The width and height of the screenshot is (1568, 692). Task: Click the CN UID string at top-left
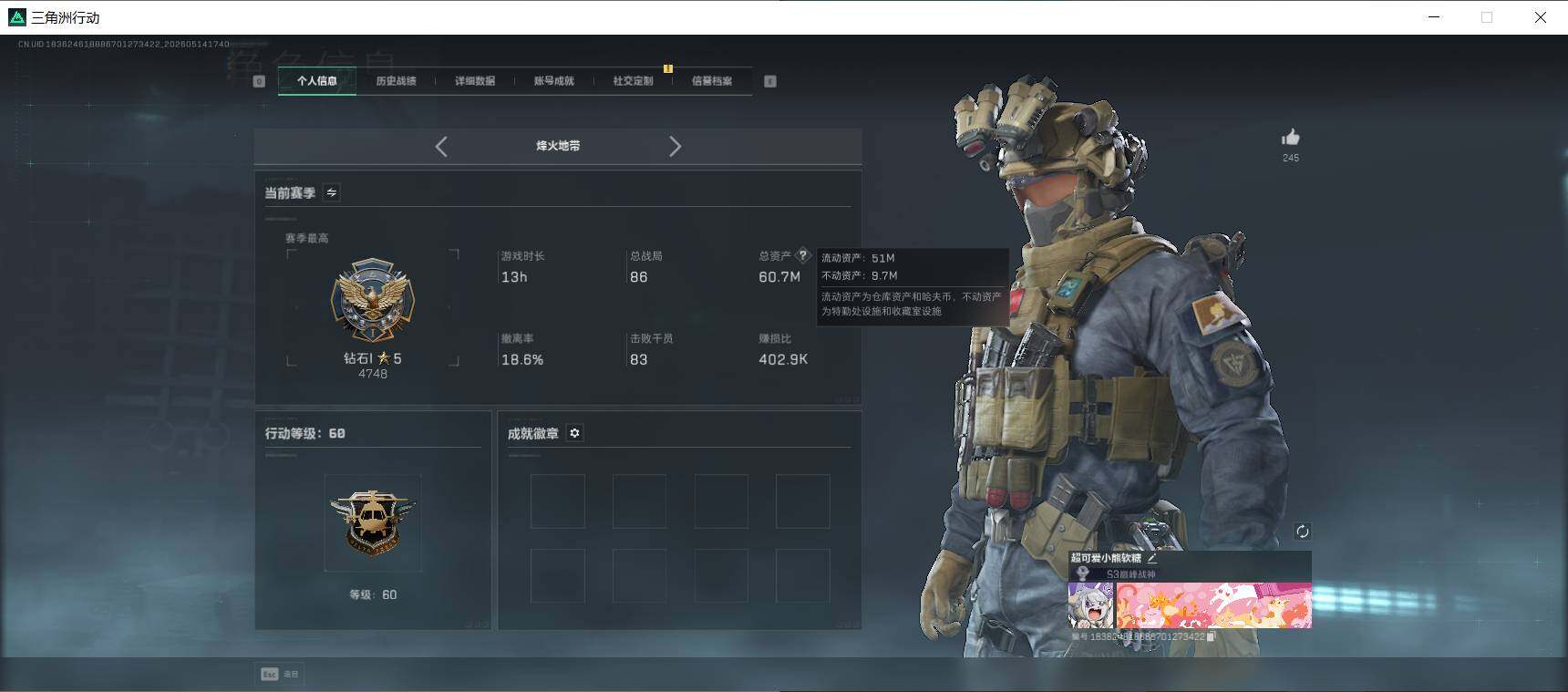[x=124, y=44]
